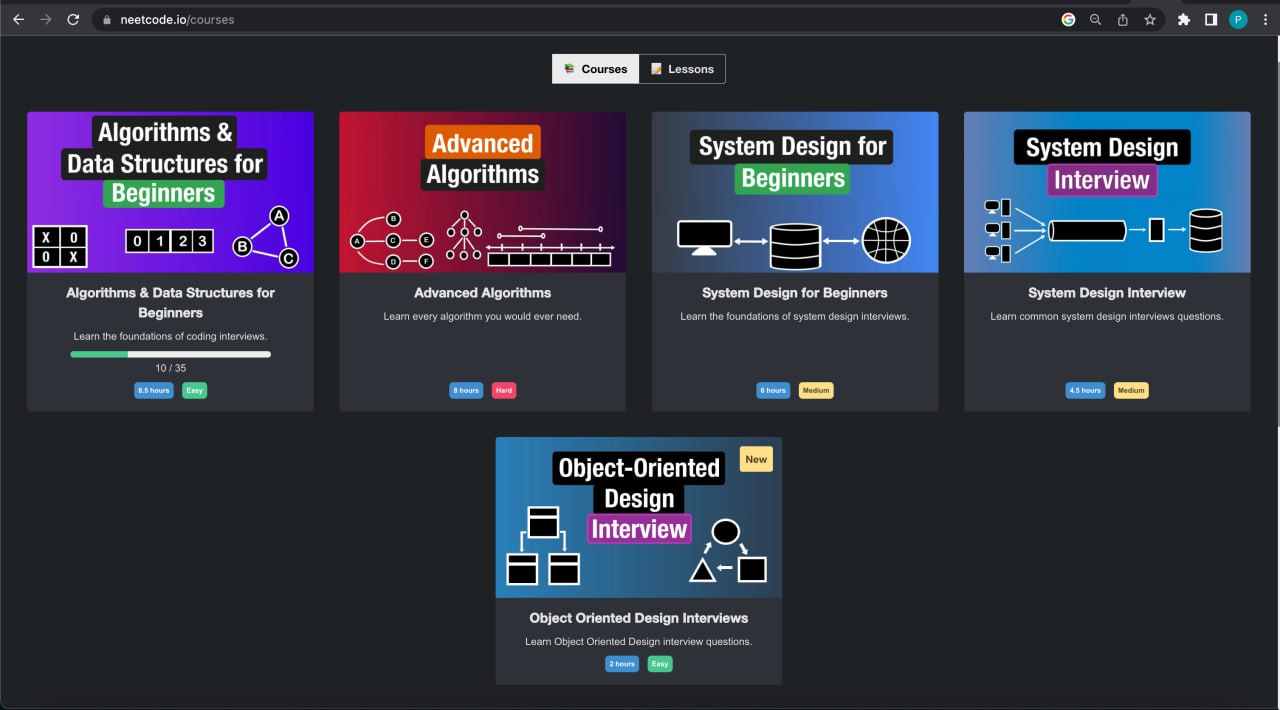Screen dimensions: 1280x710
Task: Click the globe icon
Action: (886, 240)
